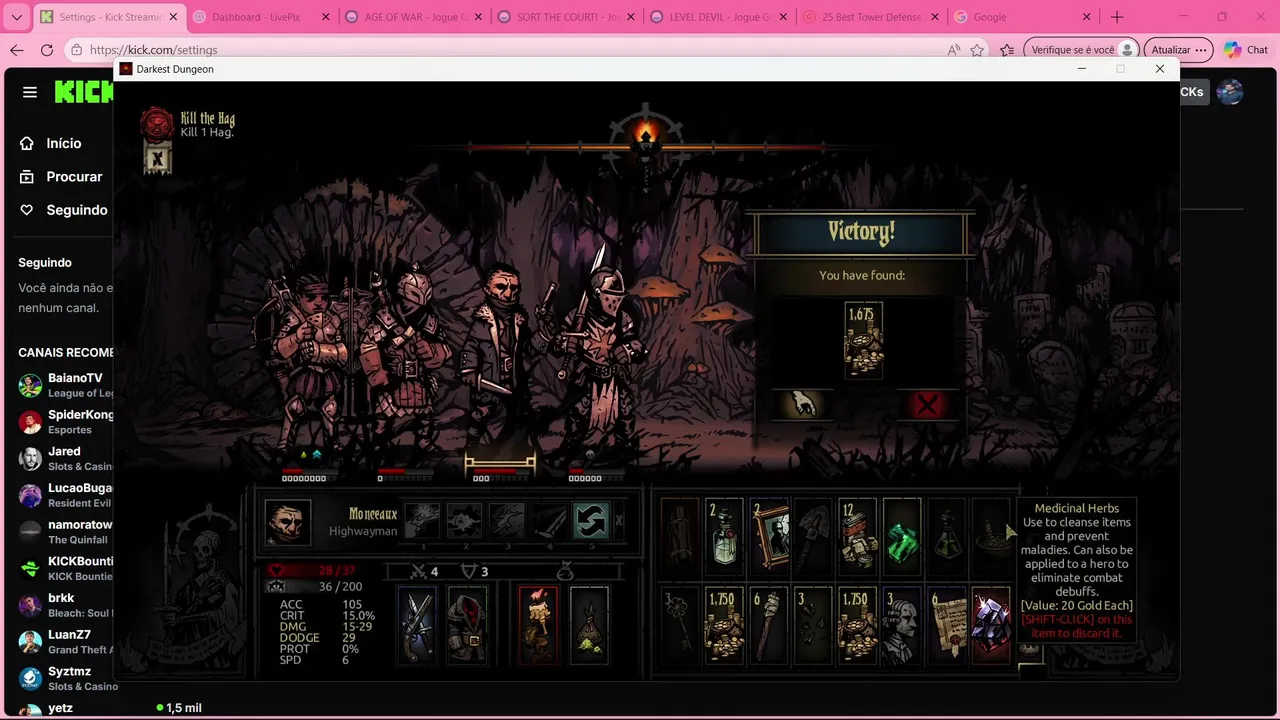Switch to Dashboard - LivePix browser tab
This screenshot has height=720, width=1280.
[x=260, y=17]
